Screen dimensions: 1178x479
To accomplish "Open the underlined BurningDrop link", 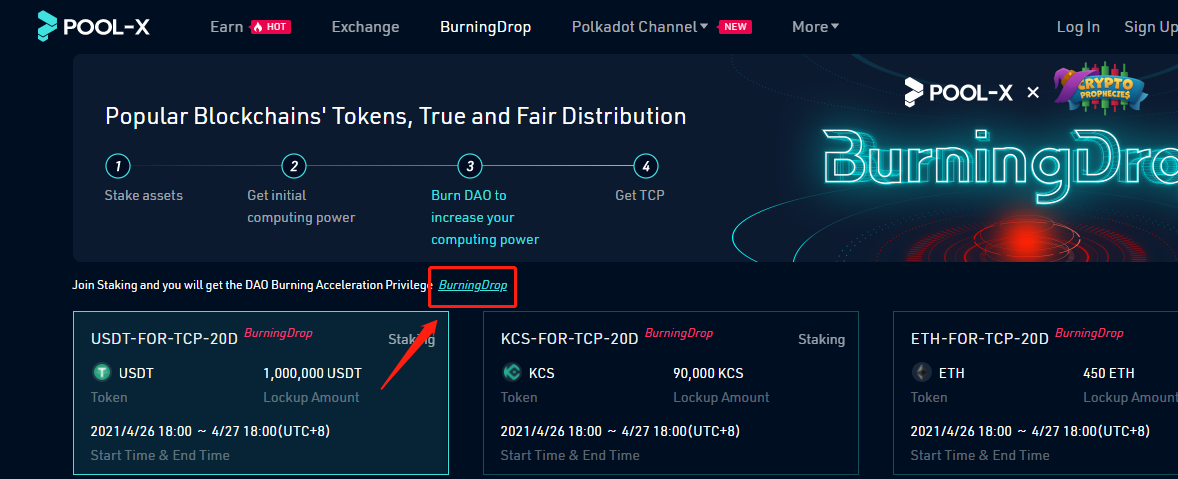I will pyautogui.click(x=473, y=285).
